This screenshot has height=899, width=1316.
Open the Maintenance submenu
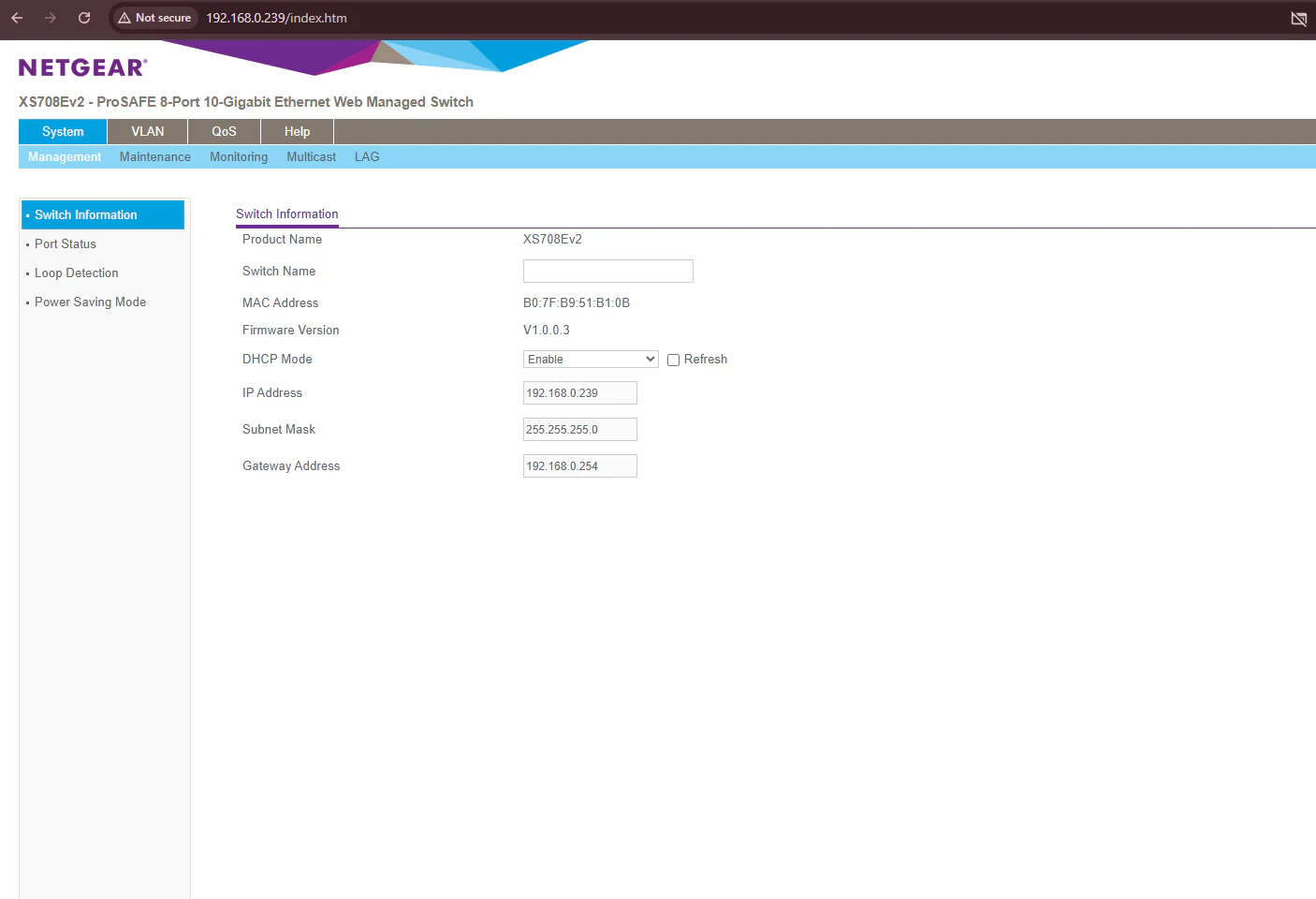155,157
